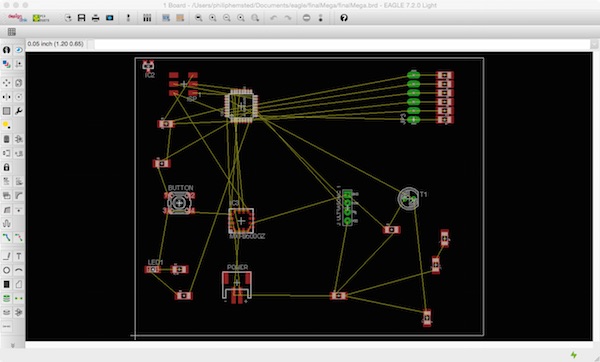Select the Optimize tool
Image resolution: width=600 pixels, height=362 pixels.
pos(18,210)
